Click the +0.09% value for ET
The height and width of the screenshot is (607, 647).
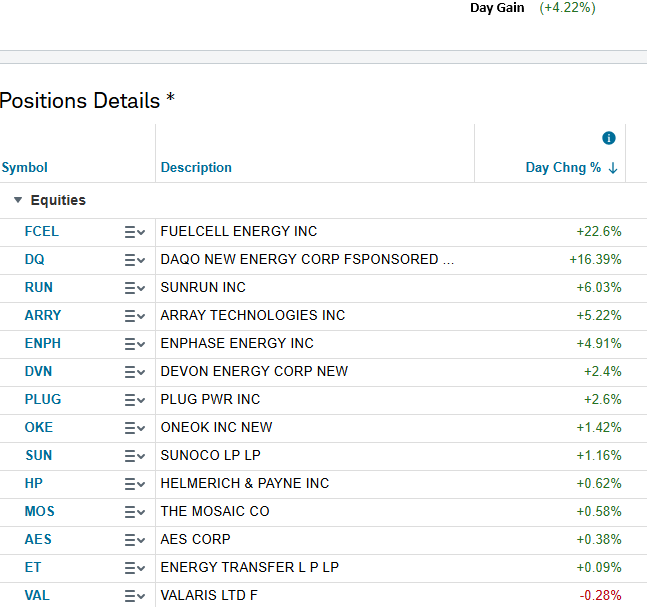point(599,567)
